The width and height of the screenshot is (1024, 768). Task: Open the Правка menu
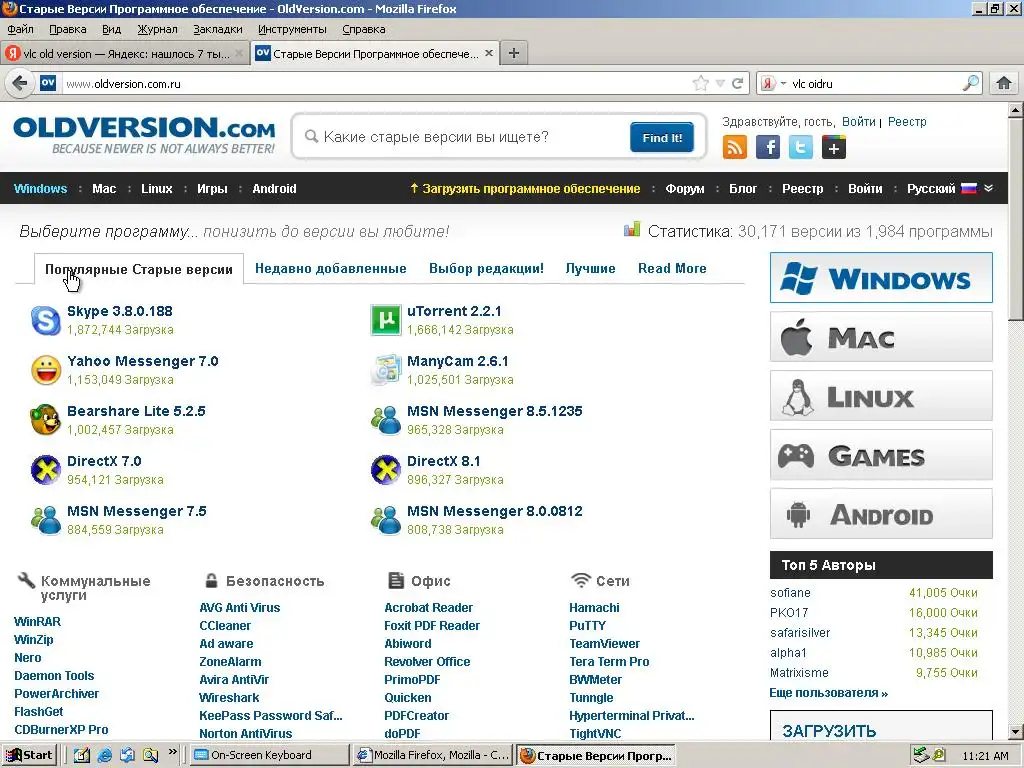pos(68,29)
